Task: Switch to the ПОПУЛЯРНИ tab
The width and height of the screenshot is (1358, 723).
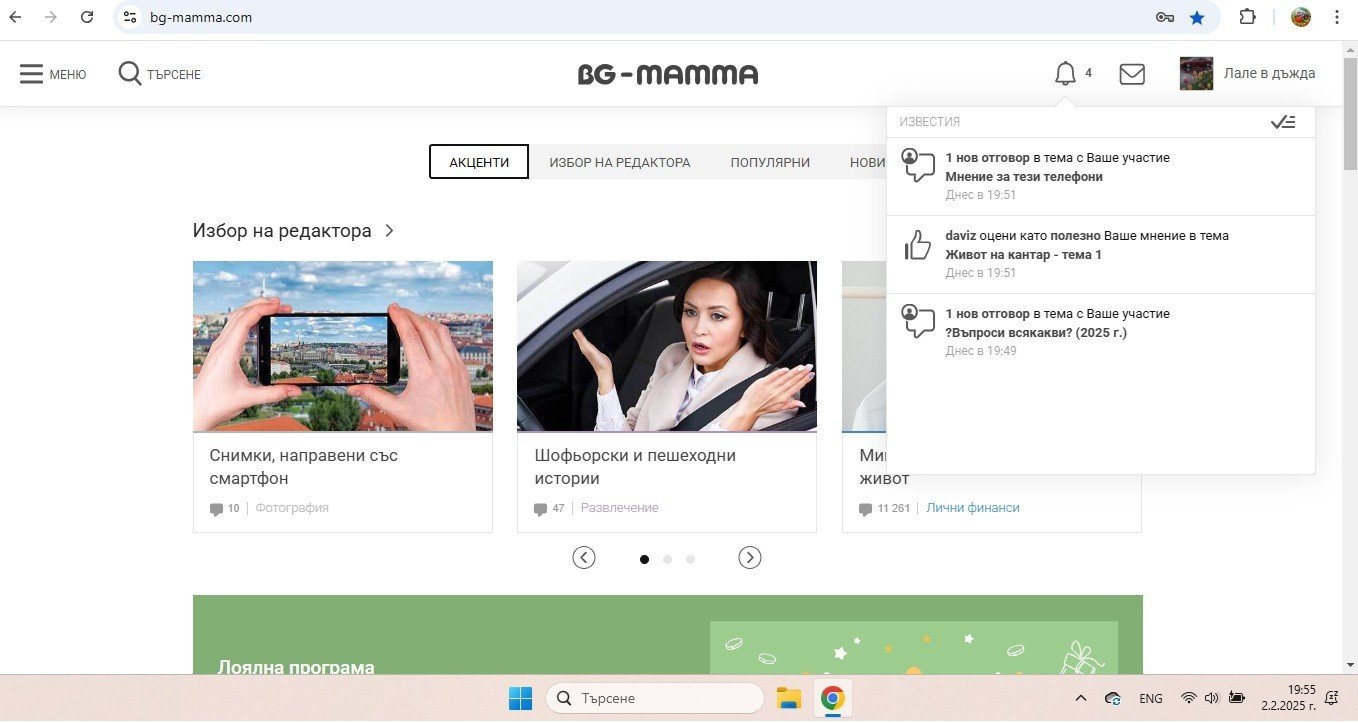Action: [770, 162]
